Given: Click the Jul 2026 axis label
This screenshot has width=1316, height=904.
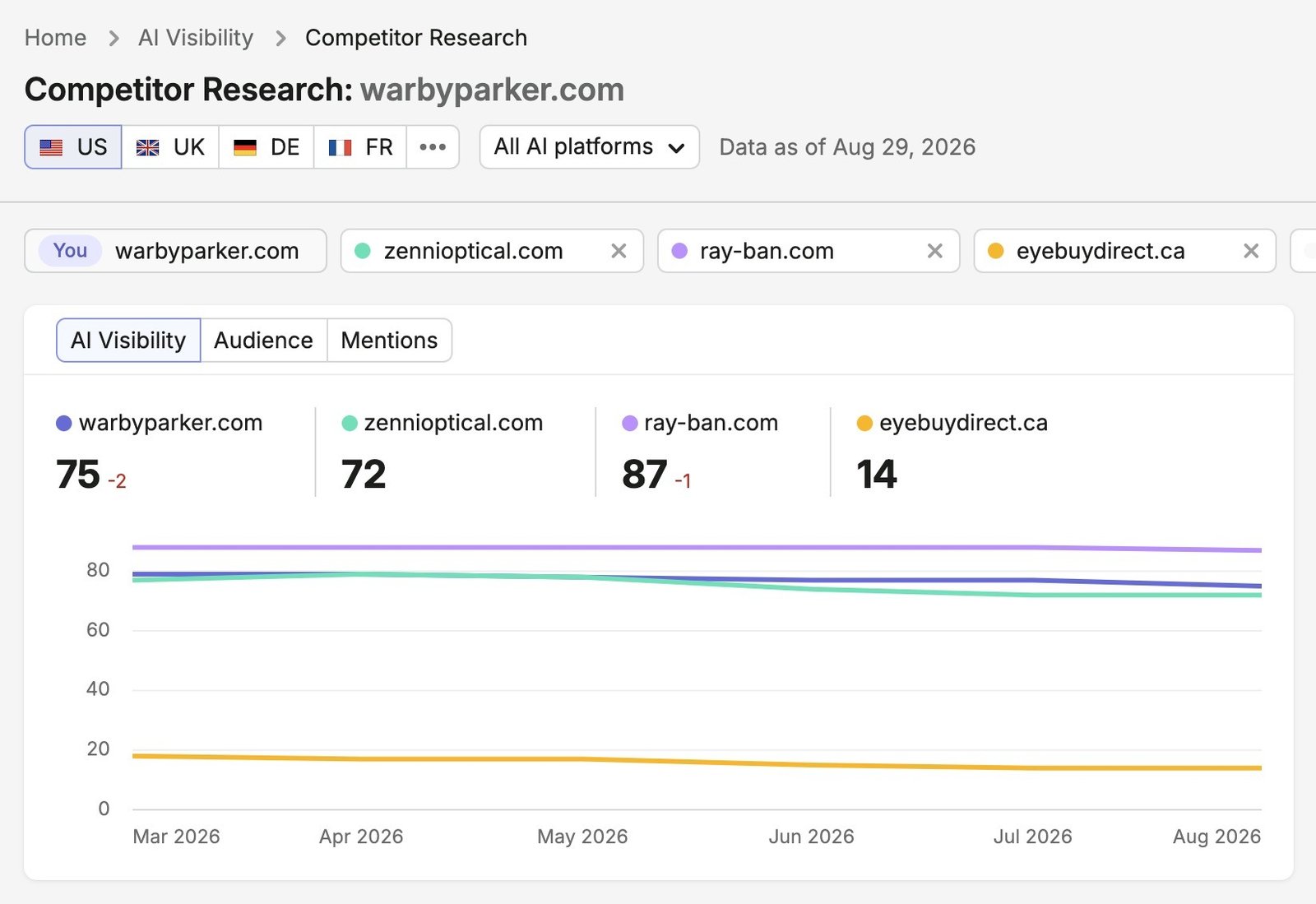Looking at the screenshot, I should (x=1032, y=837).
